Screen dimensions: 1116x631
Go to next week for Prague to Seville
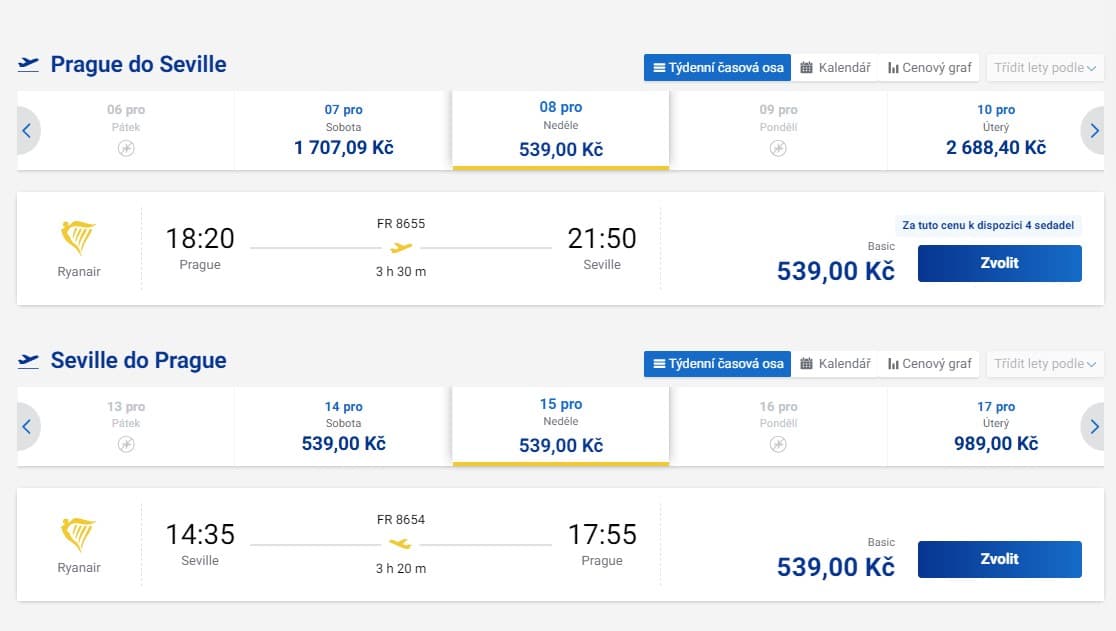1094,130
